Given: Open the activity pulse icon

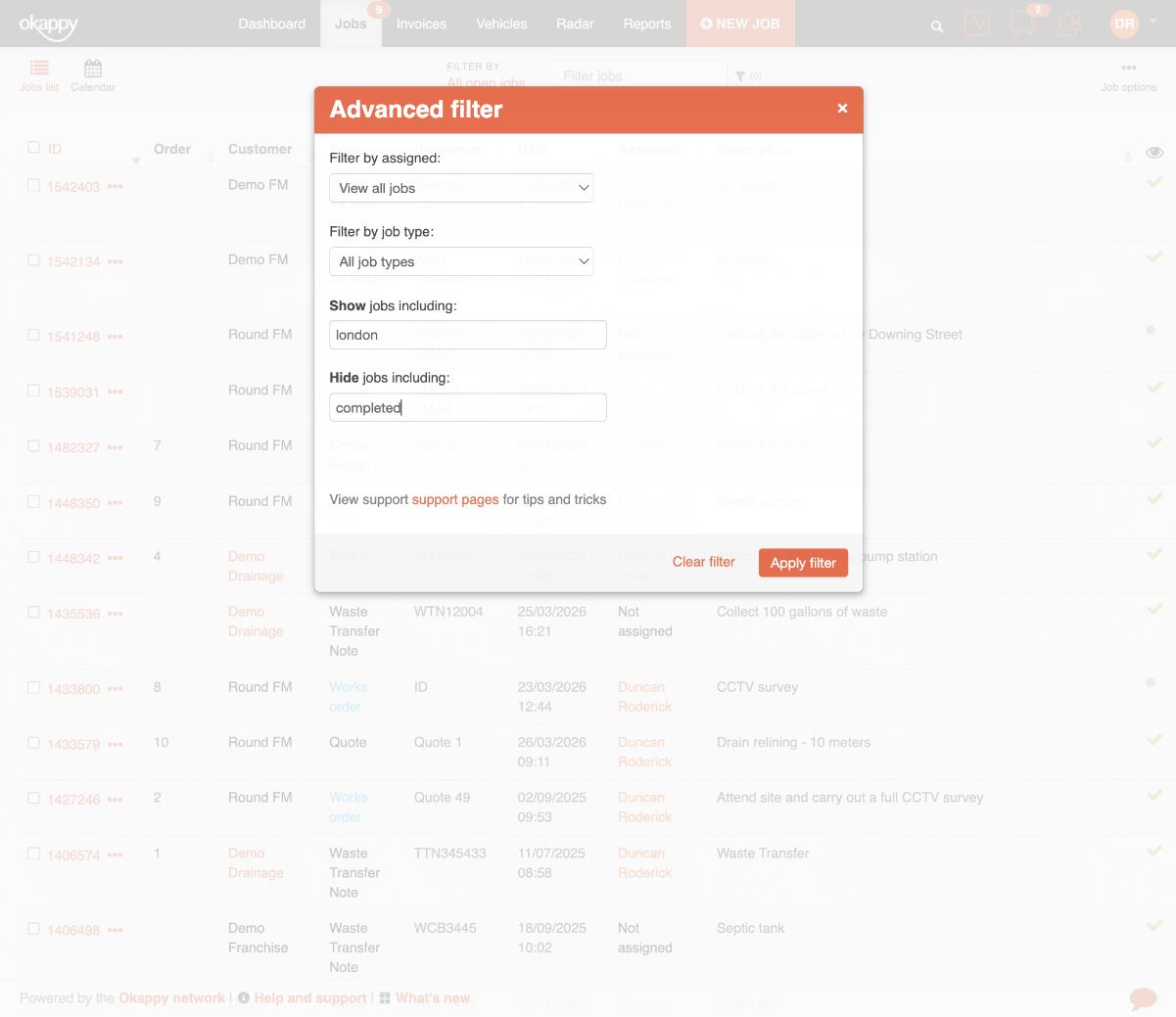Looking at the screenshot, I should (x=976, y=23).
